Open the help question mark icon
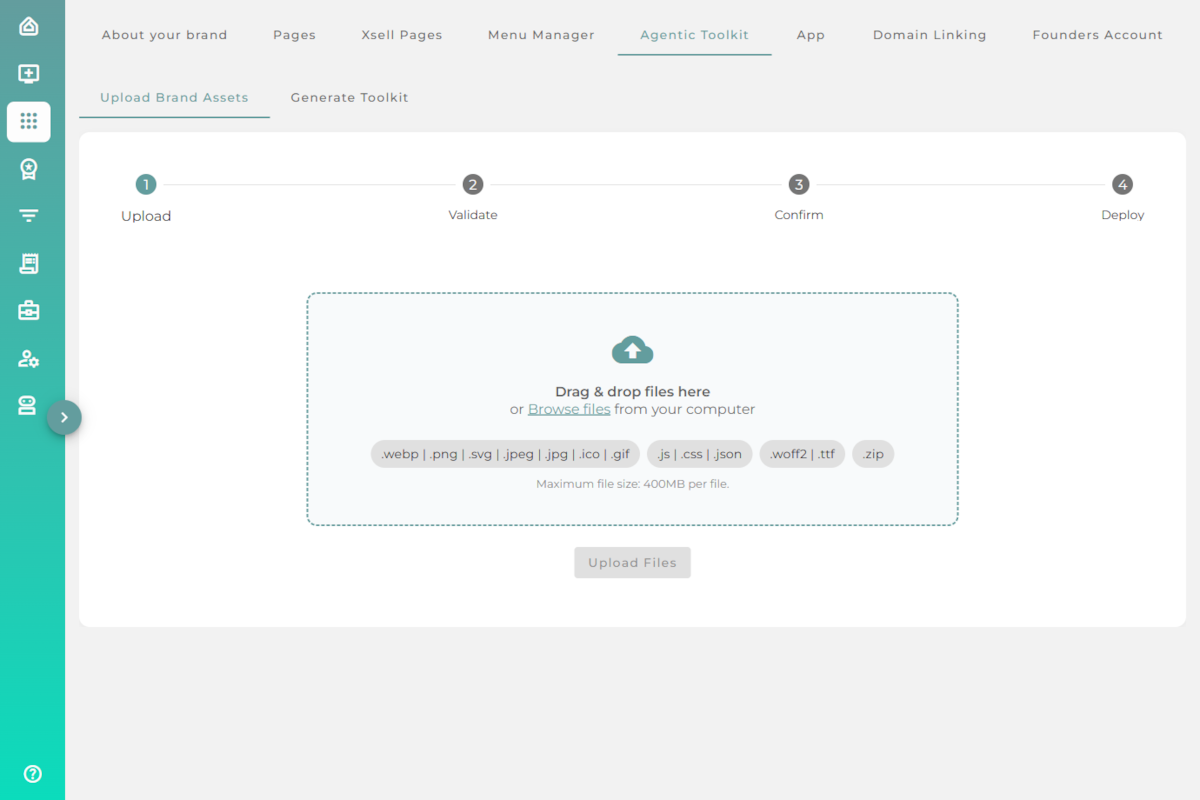The height and width of the screenshot is (800, 1200). click(33, 773)
